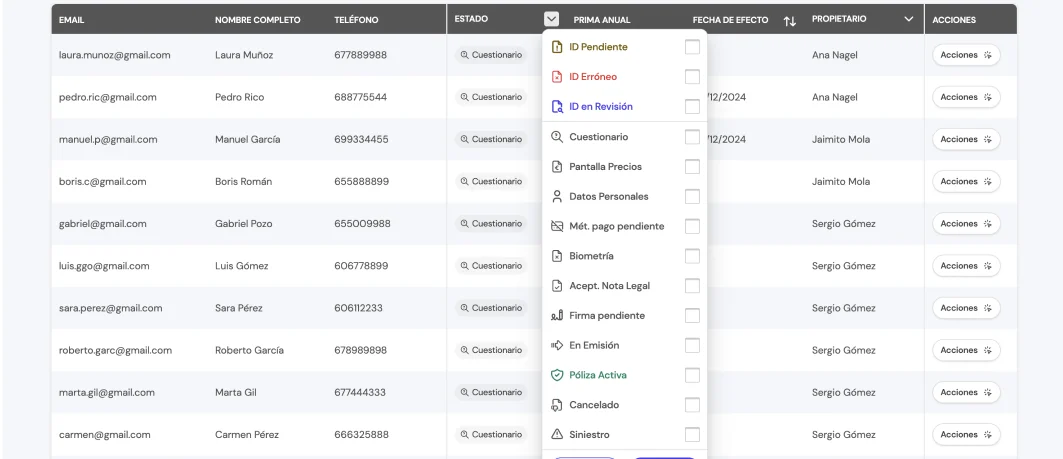
Task: Click phone number 699334455
Action: [x=361, y=139]
